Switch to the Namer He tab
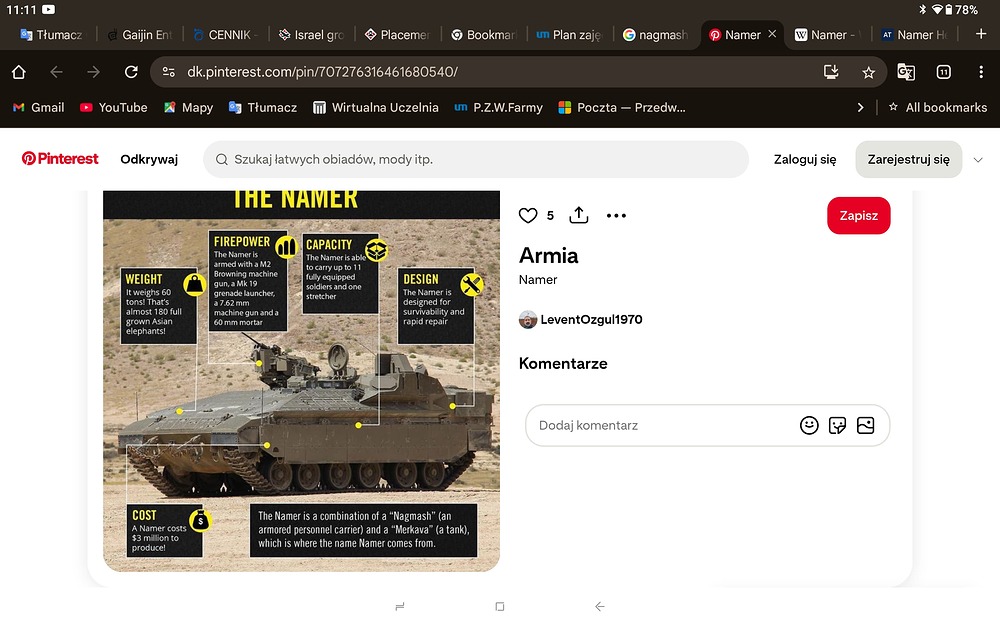This screenshot has height=625, width=1000. coord(915,35)
